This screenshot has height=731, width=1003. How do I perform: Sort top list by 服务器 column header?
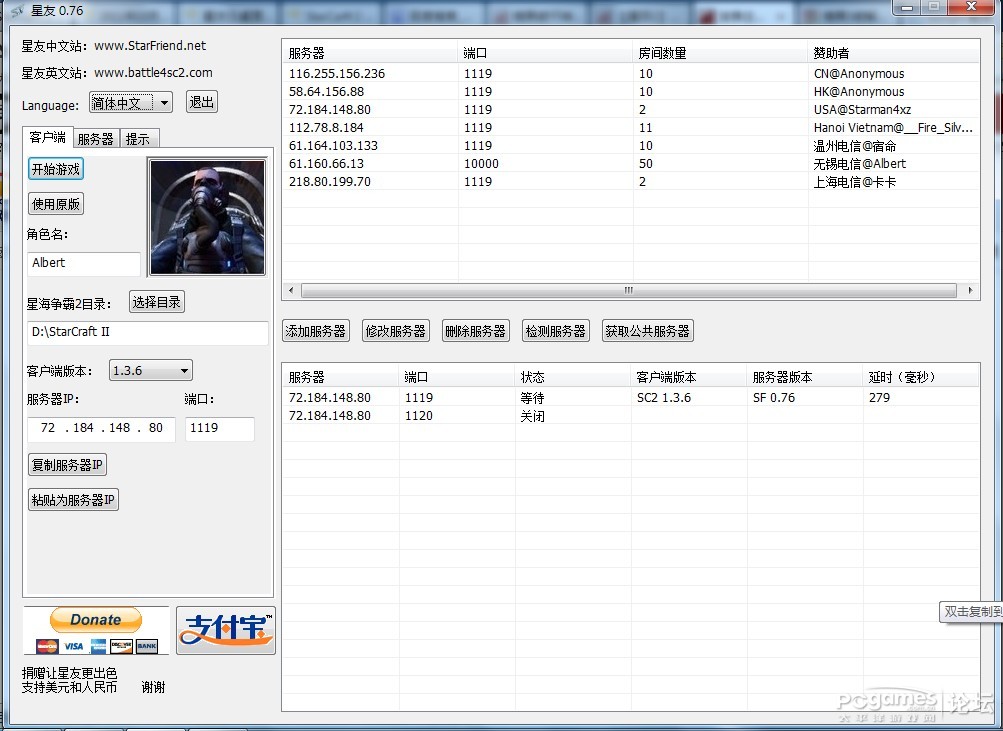tap(370, 53)
